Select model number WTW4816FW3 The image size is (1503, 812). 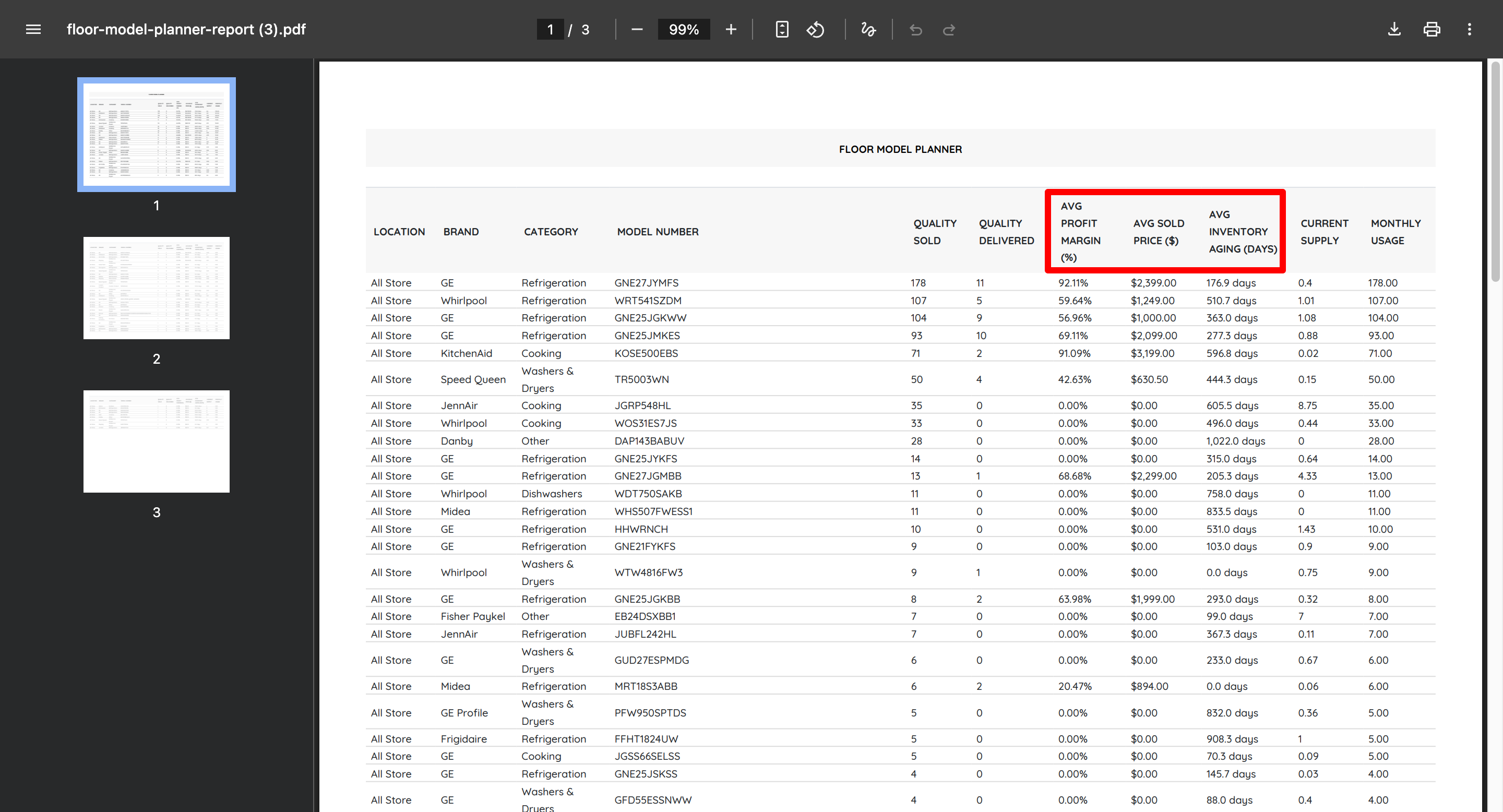point(648,573)
